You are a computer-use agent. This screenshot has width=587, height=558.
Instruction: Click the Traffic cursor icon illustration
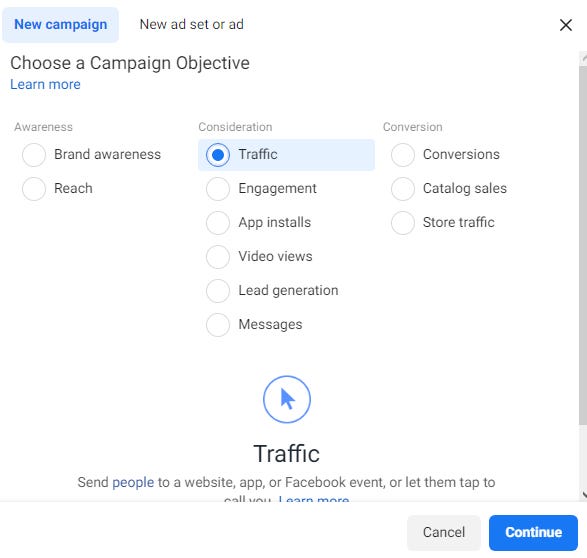click(287, 399)
